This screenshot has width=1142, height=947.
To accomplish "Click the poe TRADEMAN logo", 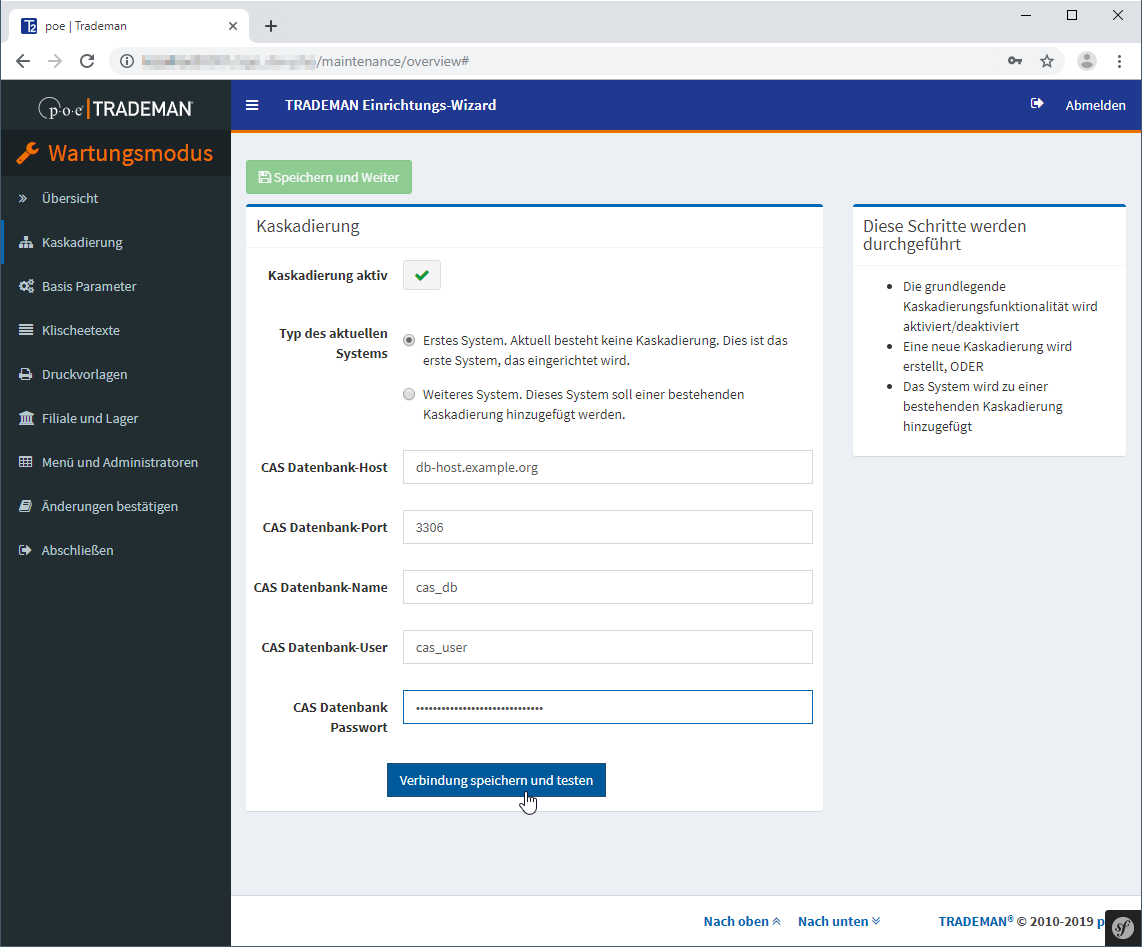I will (116, 109).
